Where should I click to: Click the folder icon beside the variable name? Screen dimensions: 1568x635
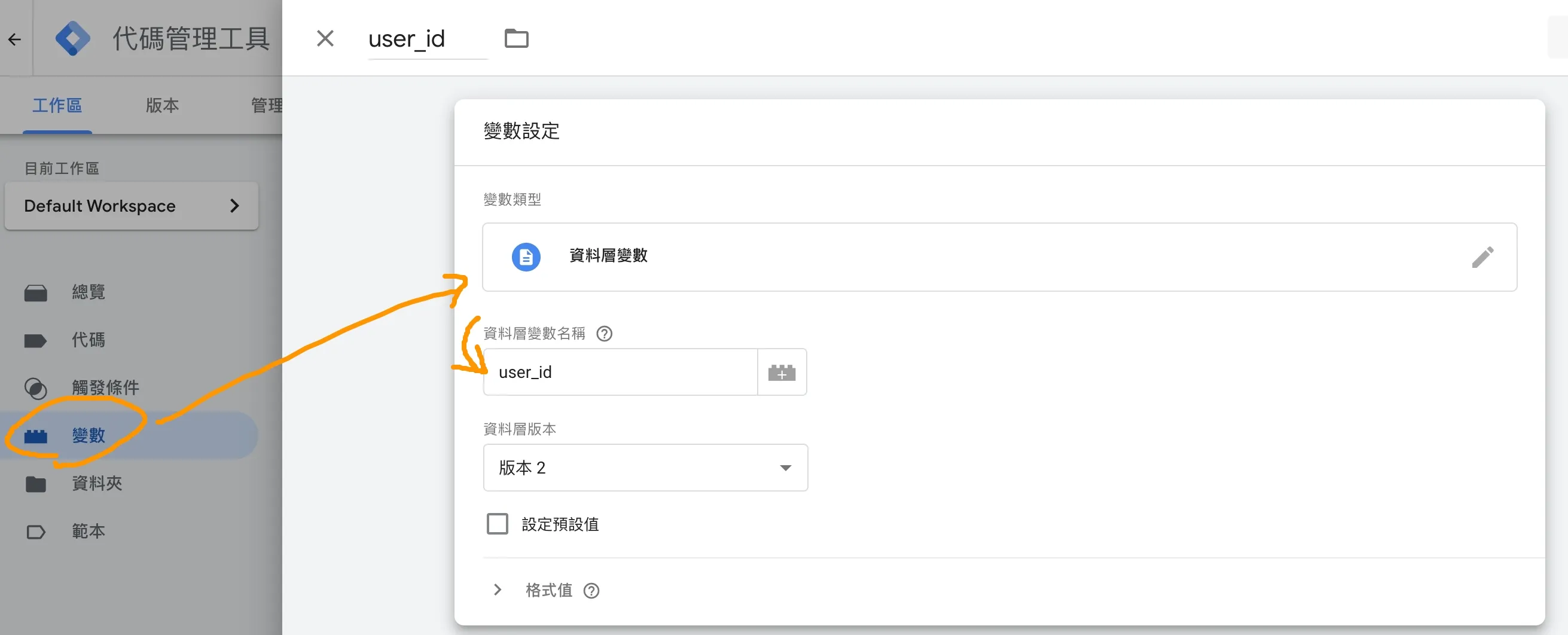(x=516, y=38)
